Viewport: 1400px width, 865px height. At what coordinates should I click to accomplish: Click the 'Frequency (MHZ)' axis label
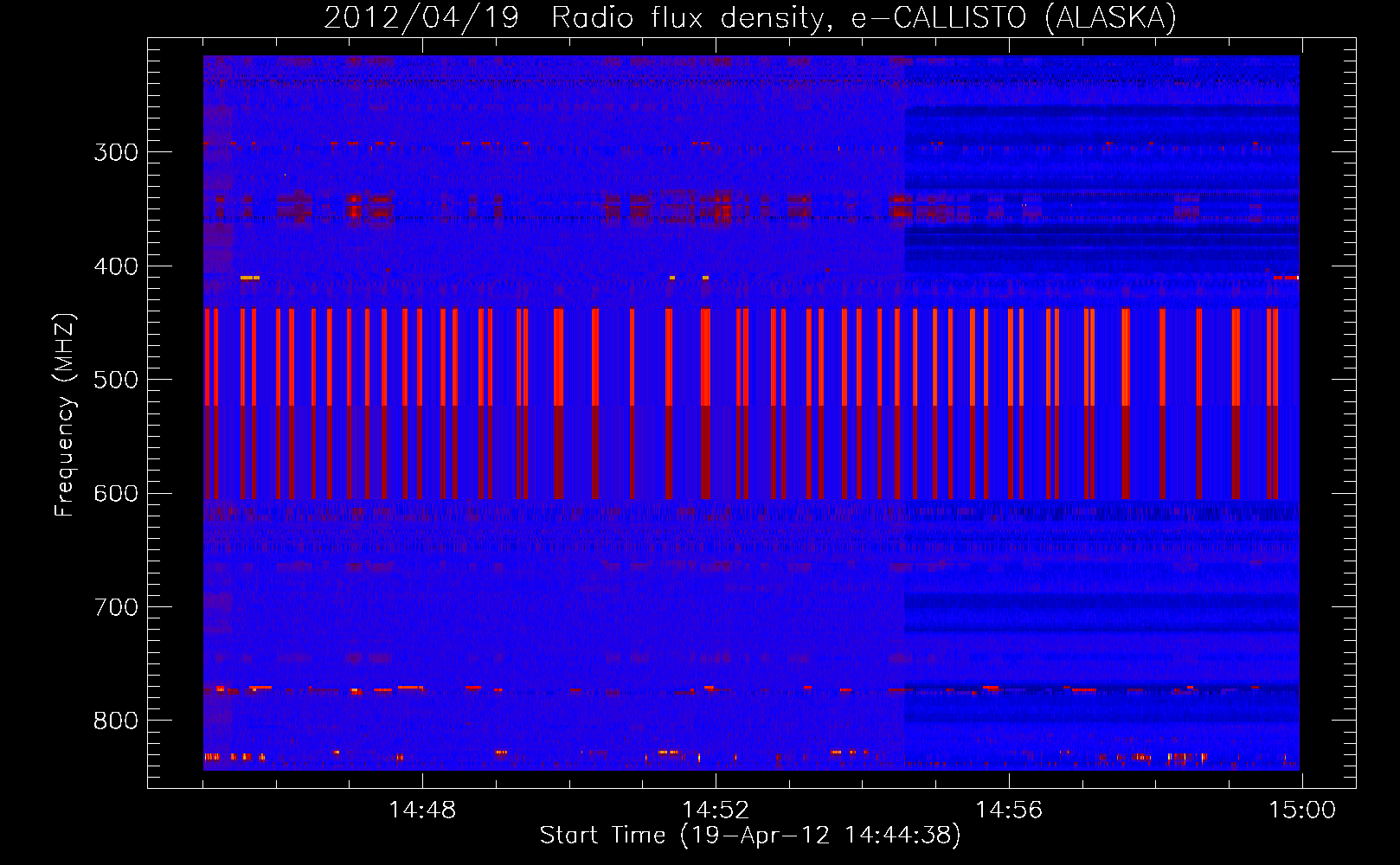[64, 415]
